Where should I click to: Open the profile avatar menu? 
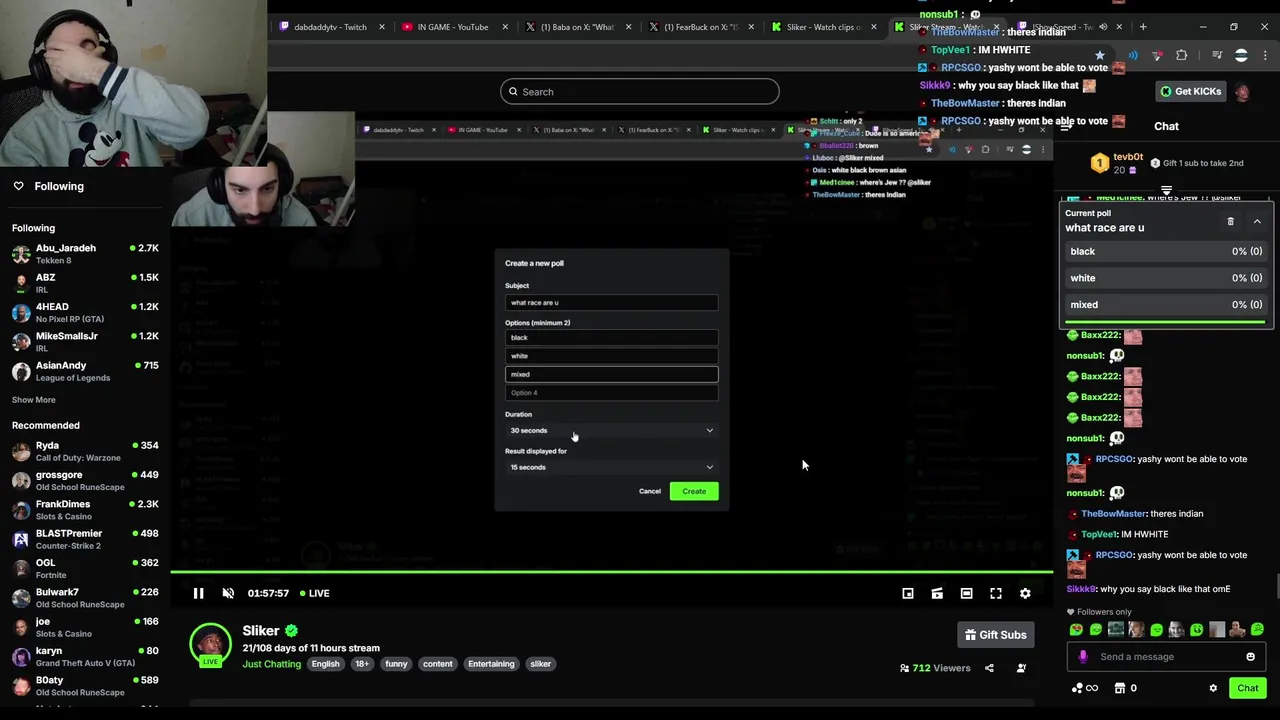(x=1242, y=92)
